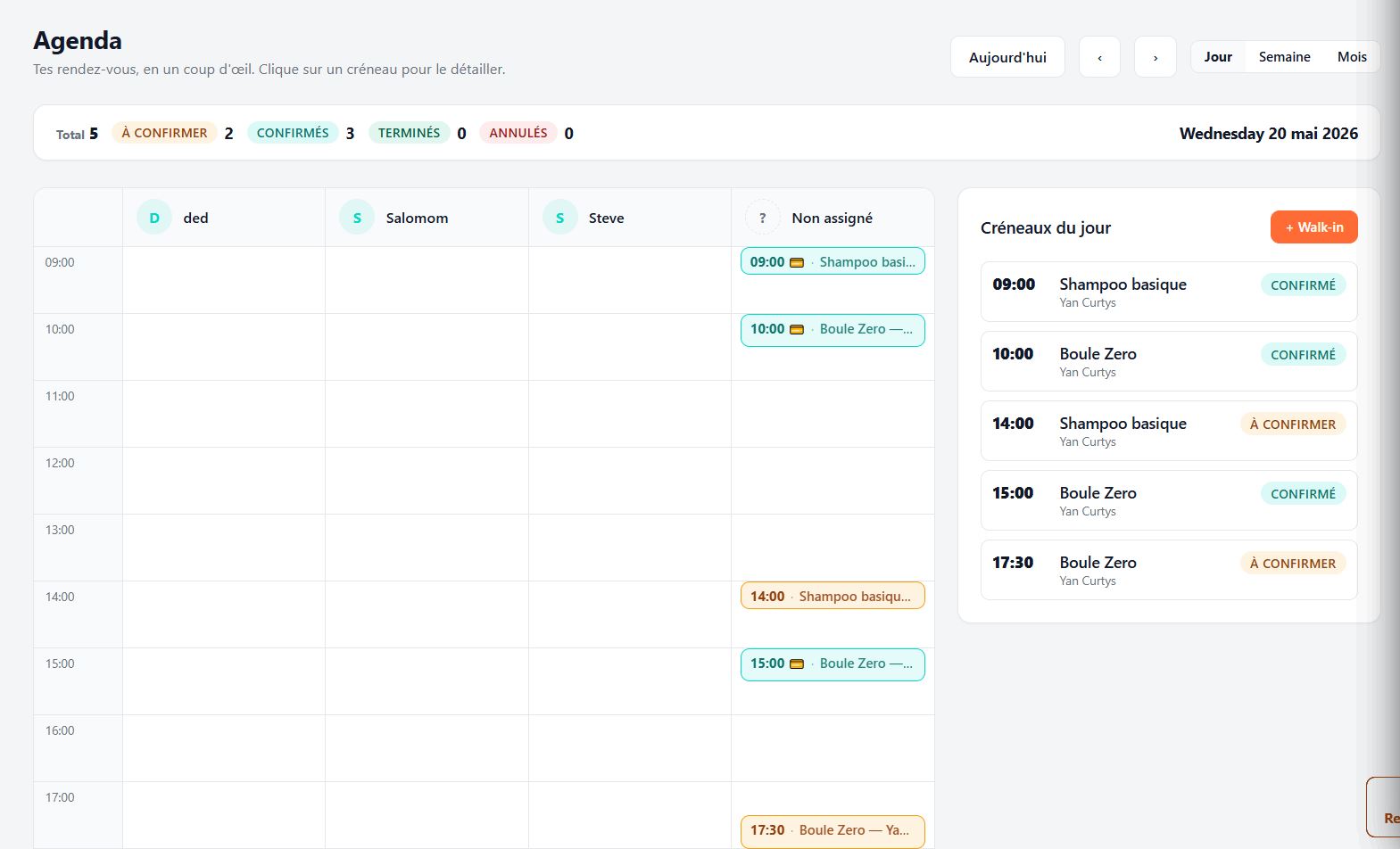Go to the previous day arrow
1400x849 pixels.
coord(1099,57)
